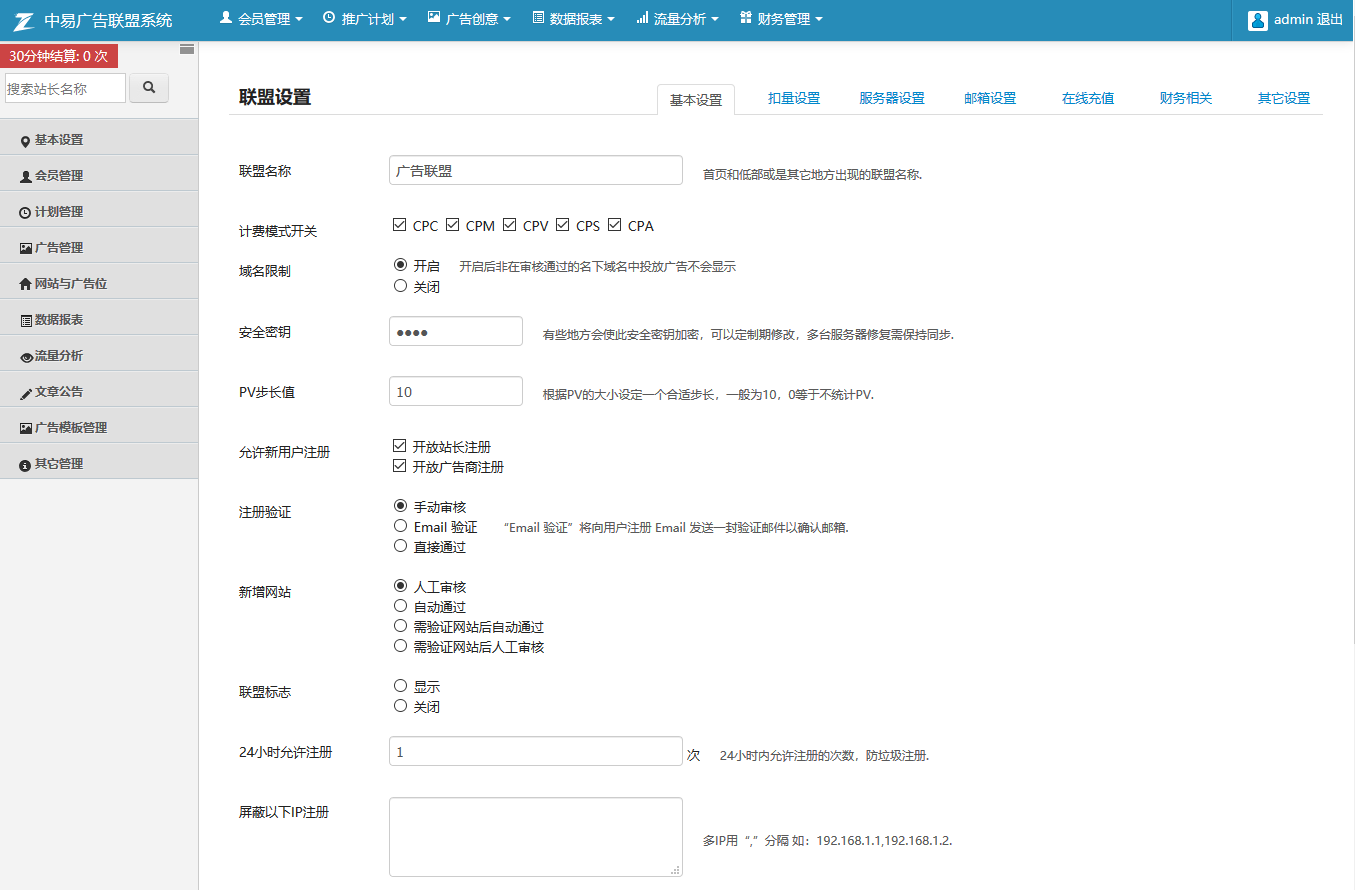
Task: Uncheck the CPM billing mode checkbox
Action: click(452, 225)
